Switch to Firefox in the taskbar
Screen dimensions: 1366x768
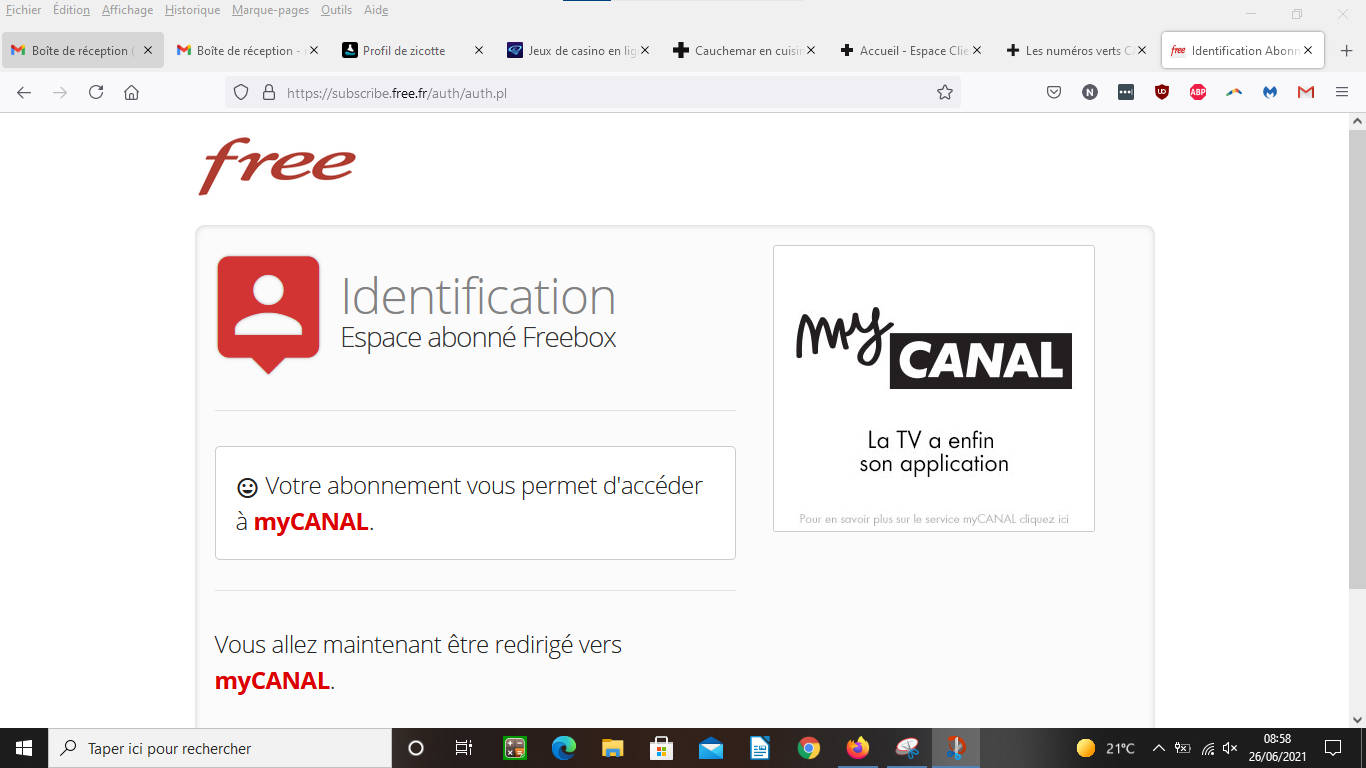tap(858, 748)
